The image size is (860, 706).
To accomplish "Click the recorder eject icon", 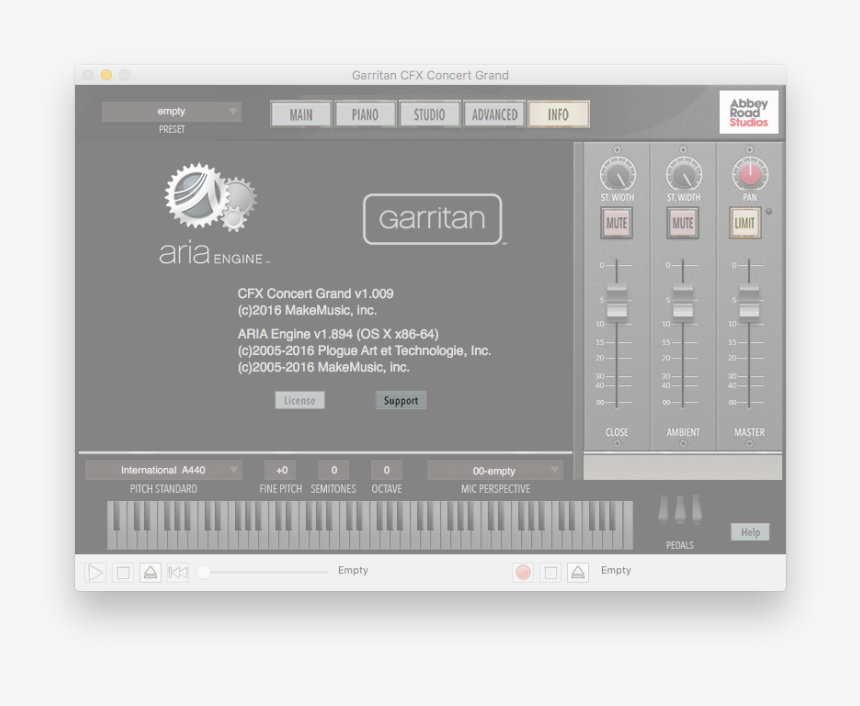I will 578,573.
